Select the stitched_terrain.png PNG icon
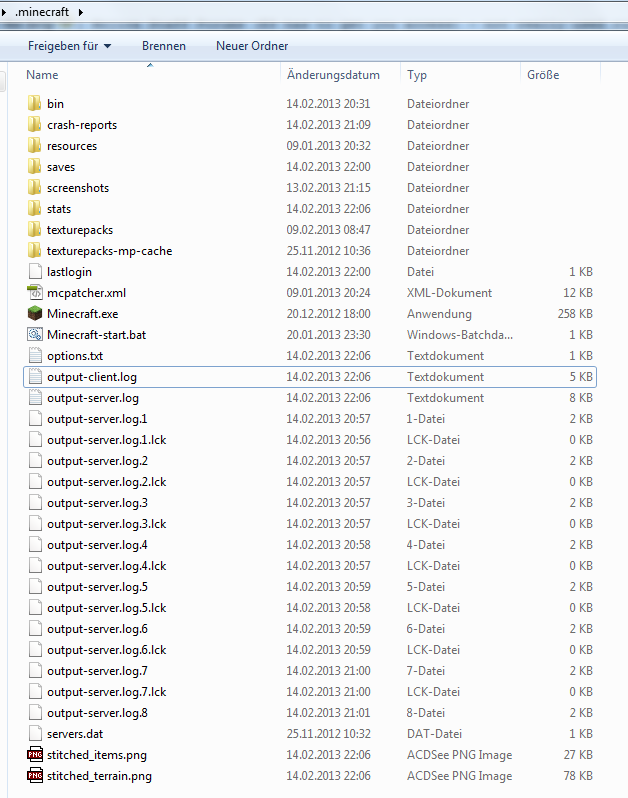The height and width of the screenshot is (798, 628). (x=35, y=776)
